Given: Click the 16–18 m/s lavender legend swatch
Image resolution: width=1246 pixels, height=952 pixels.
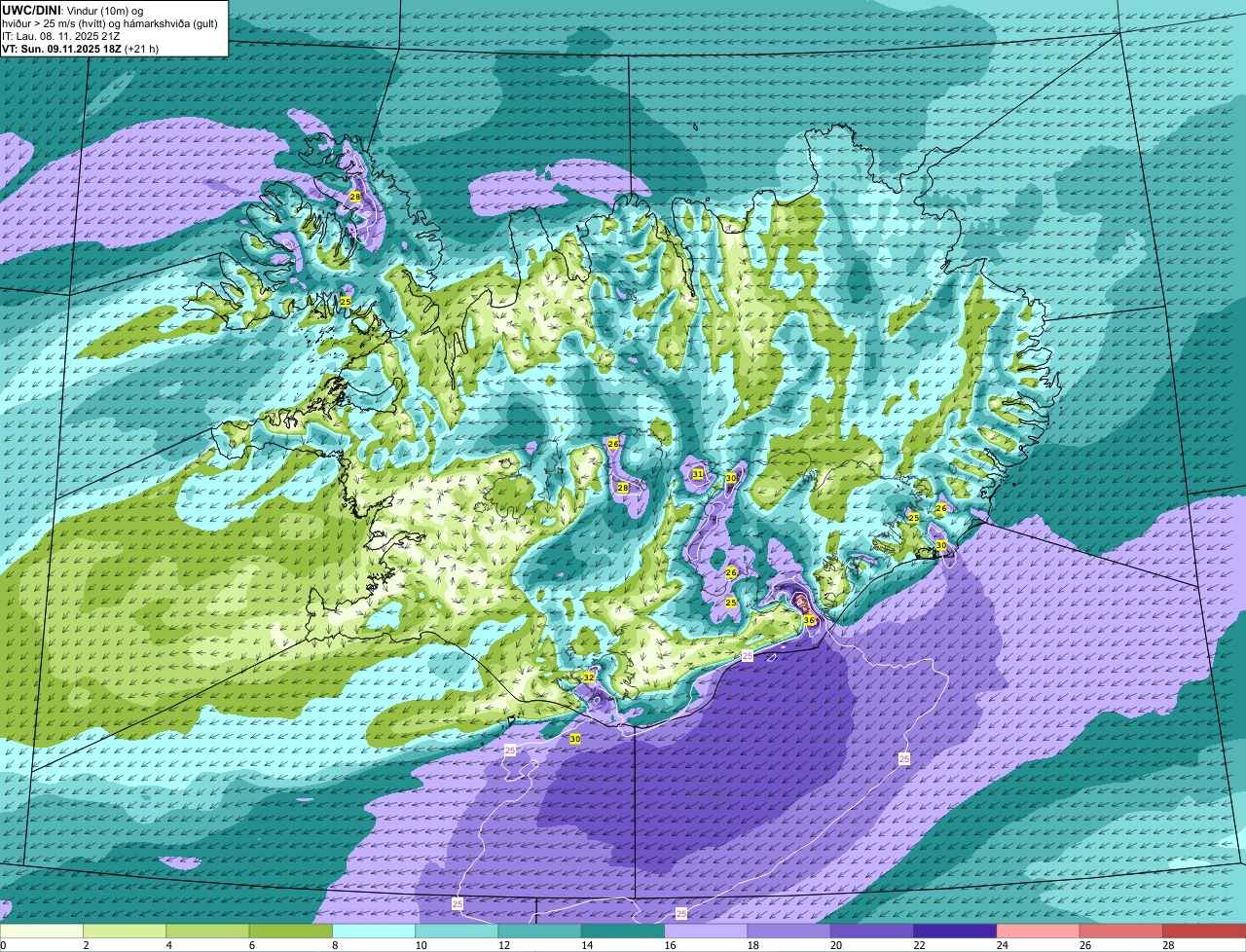Looking at the screenshot, I should pyautogui.click(x=706, y=932).
